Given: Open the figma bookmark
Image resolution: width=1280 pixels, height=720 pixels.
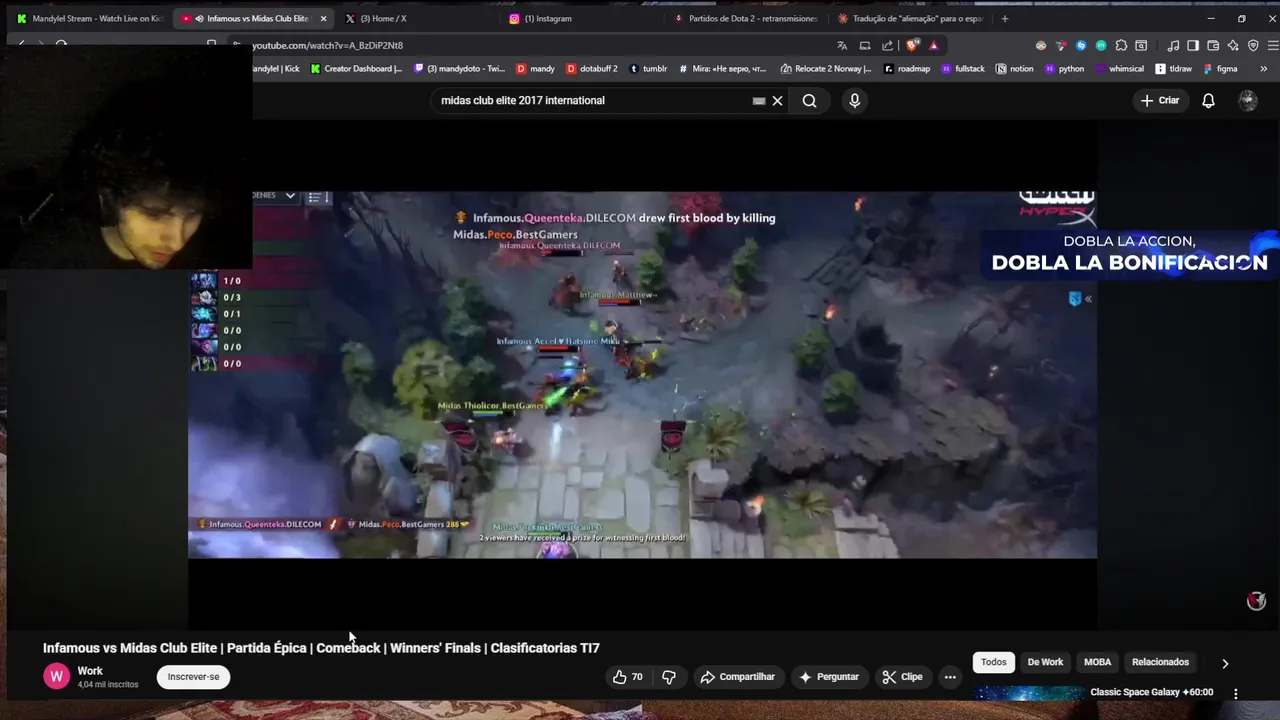Looking at the screenshot, I should (x=1220, y=69).
